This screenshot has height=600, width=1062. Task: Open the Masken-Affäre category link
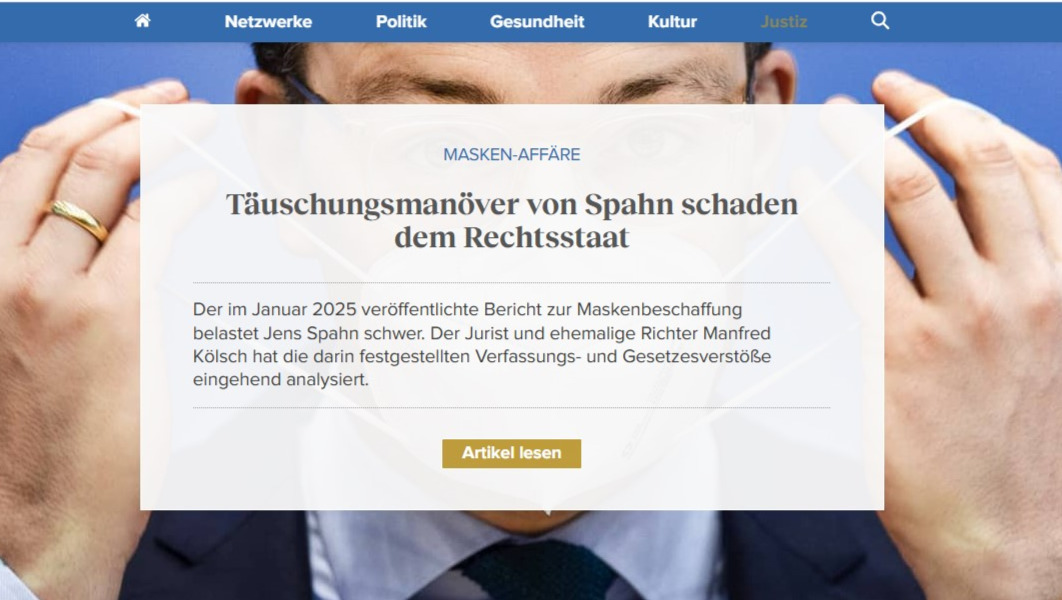[511, 154]
